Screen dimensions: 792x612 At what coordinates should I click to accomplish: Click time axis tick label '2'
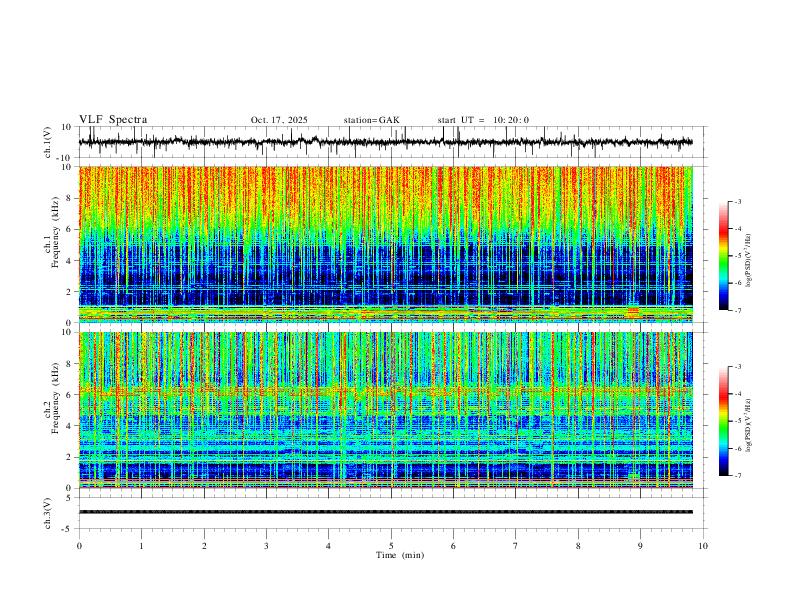pyautogui.click(x=204, y=546)
